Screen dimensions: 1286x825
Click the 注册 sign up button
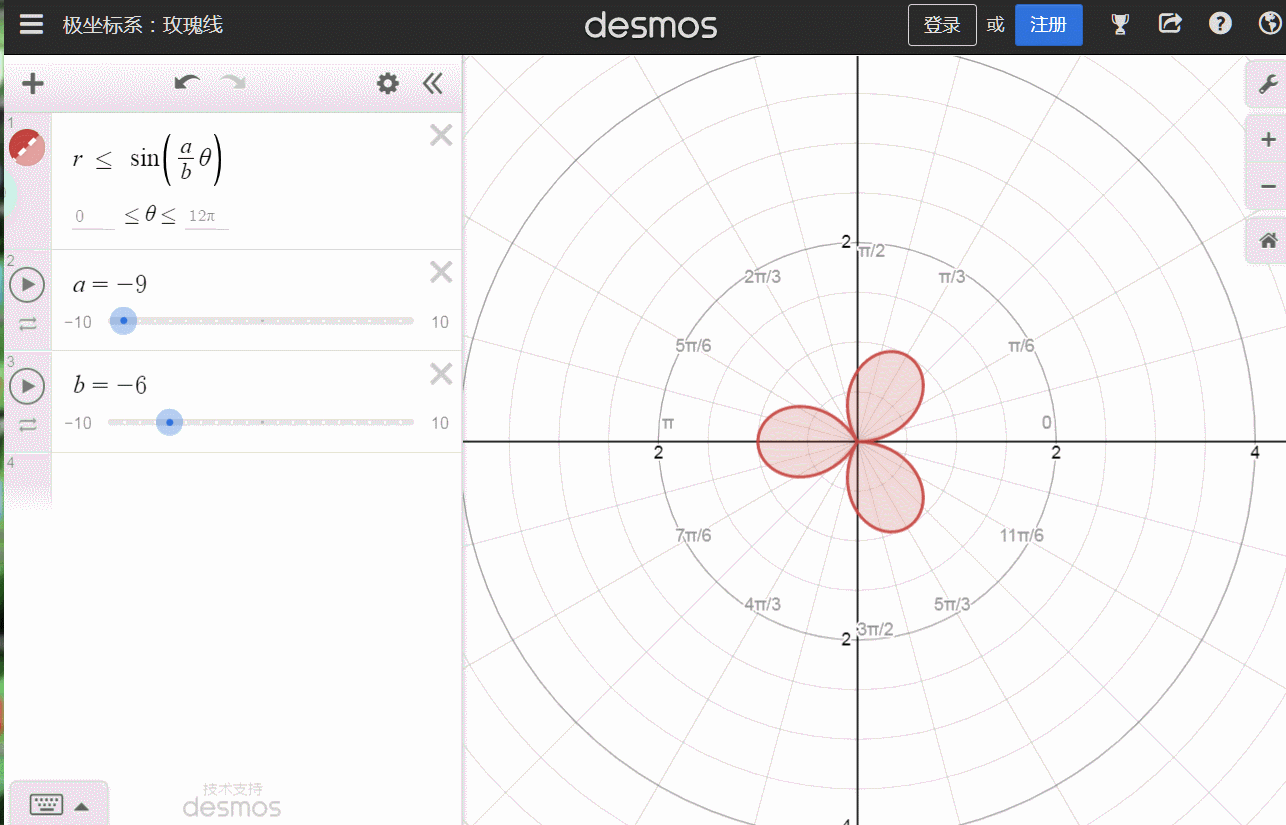1049,25
